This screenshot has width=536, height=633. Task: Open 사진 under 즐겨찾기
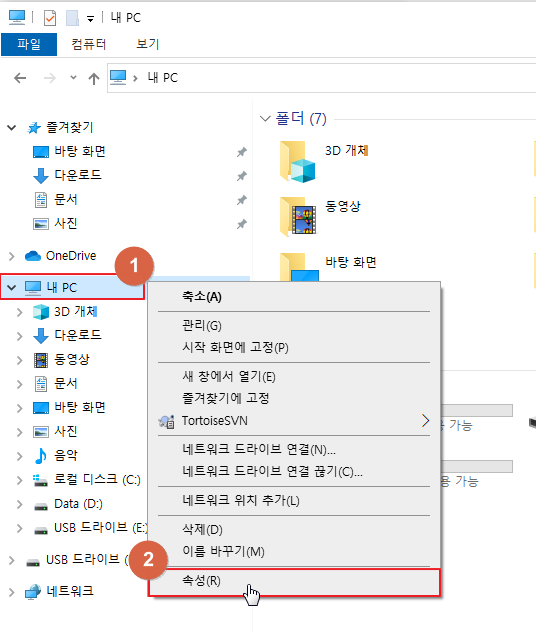click(66, 223)
